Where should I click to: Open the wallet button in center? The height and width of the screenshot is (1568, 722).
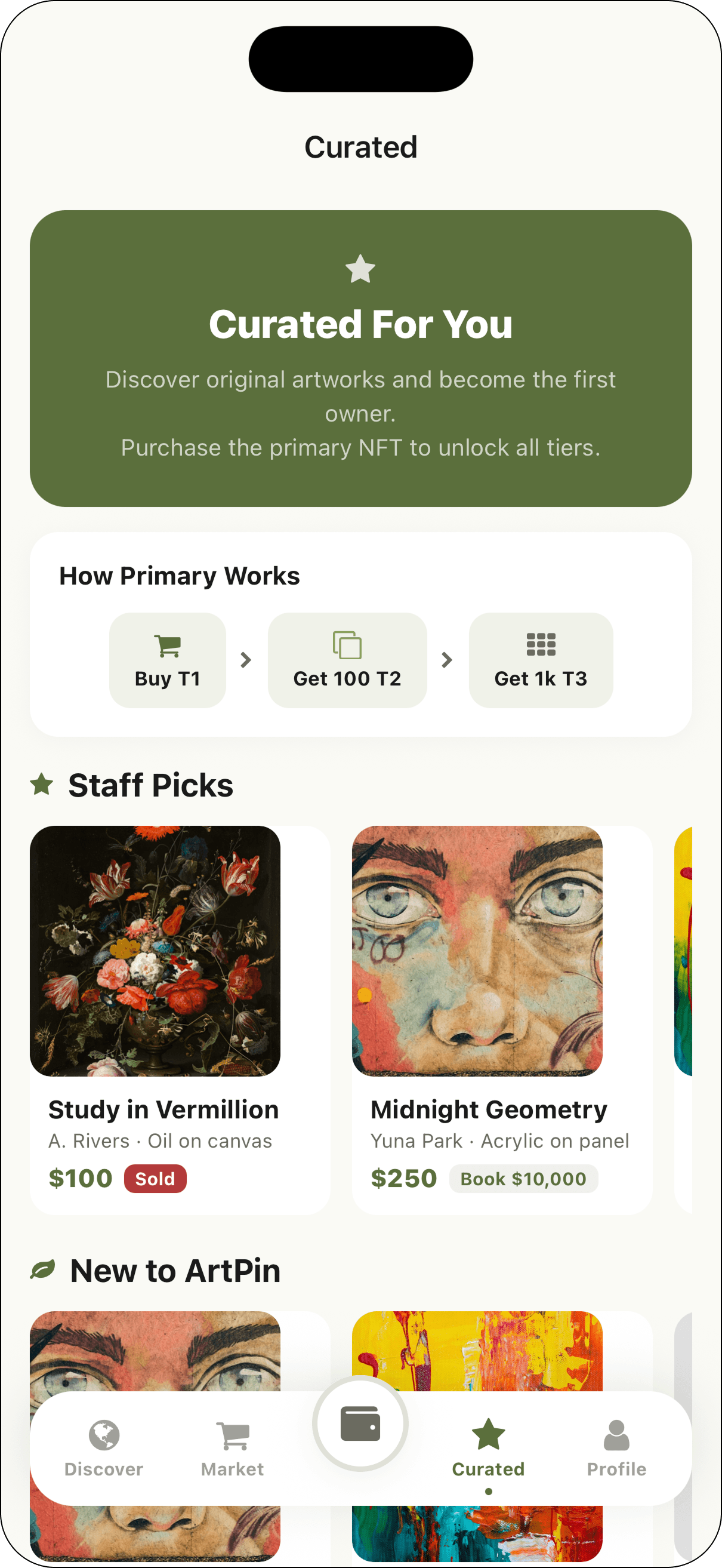[x=360, y=1424]
